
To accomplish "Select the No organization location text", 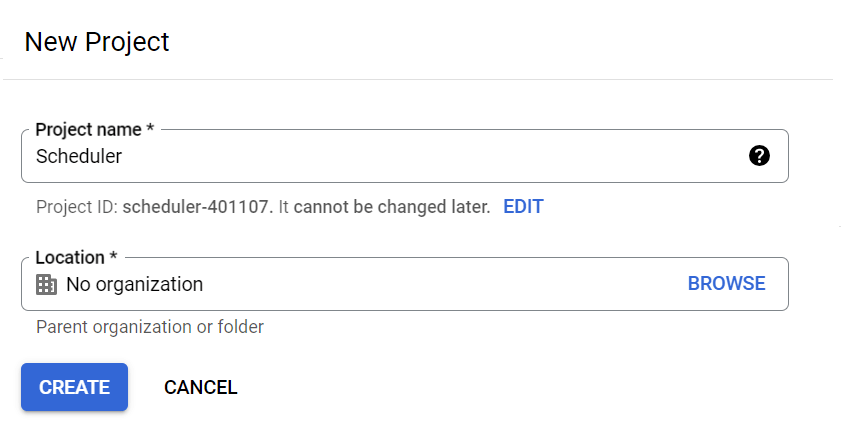I will coord(134,285).
